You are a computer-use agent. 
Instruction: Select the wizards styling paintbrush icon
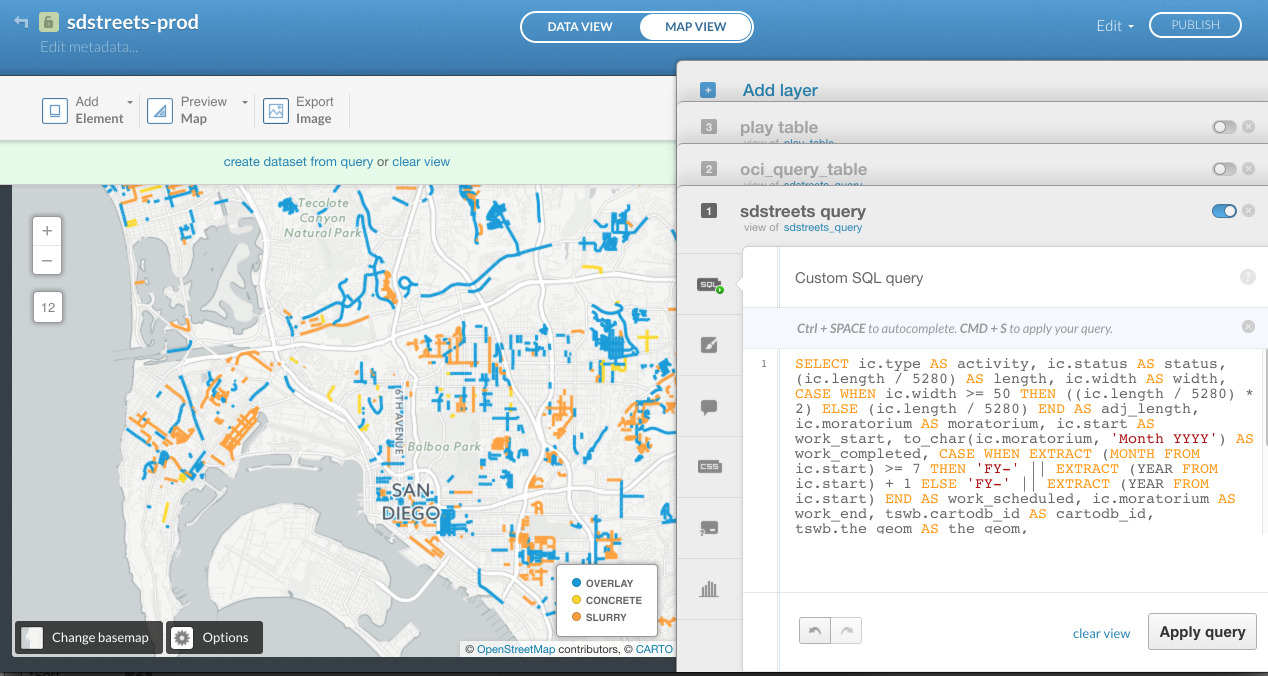(710, 344)
